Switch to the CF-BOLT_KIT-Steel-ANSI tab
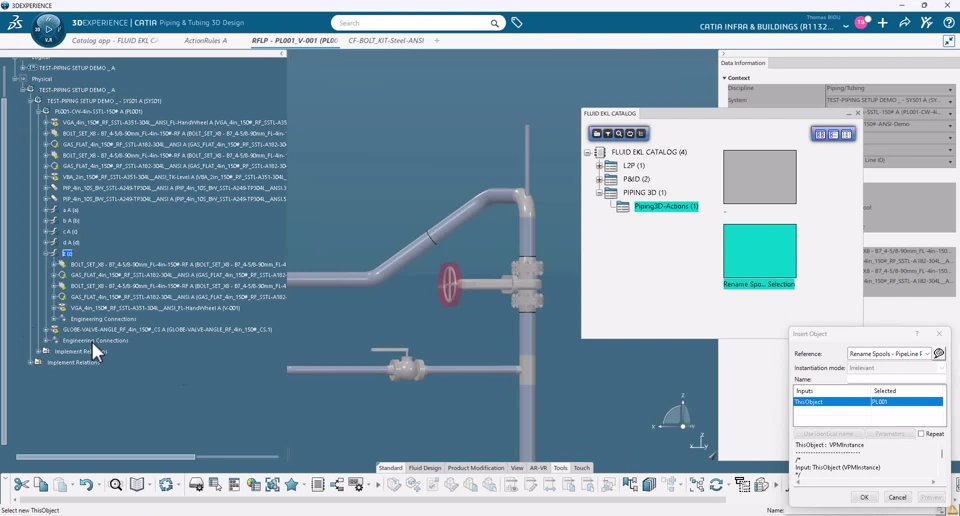This screenshot has height=516, width=960. coord(386,40)
